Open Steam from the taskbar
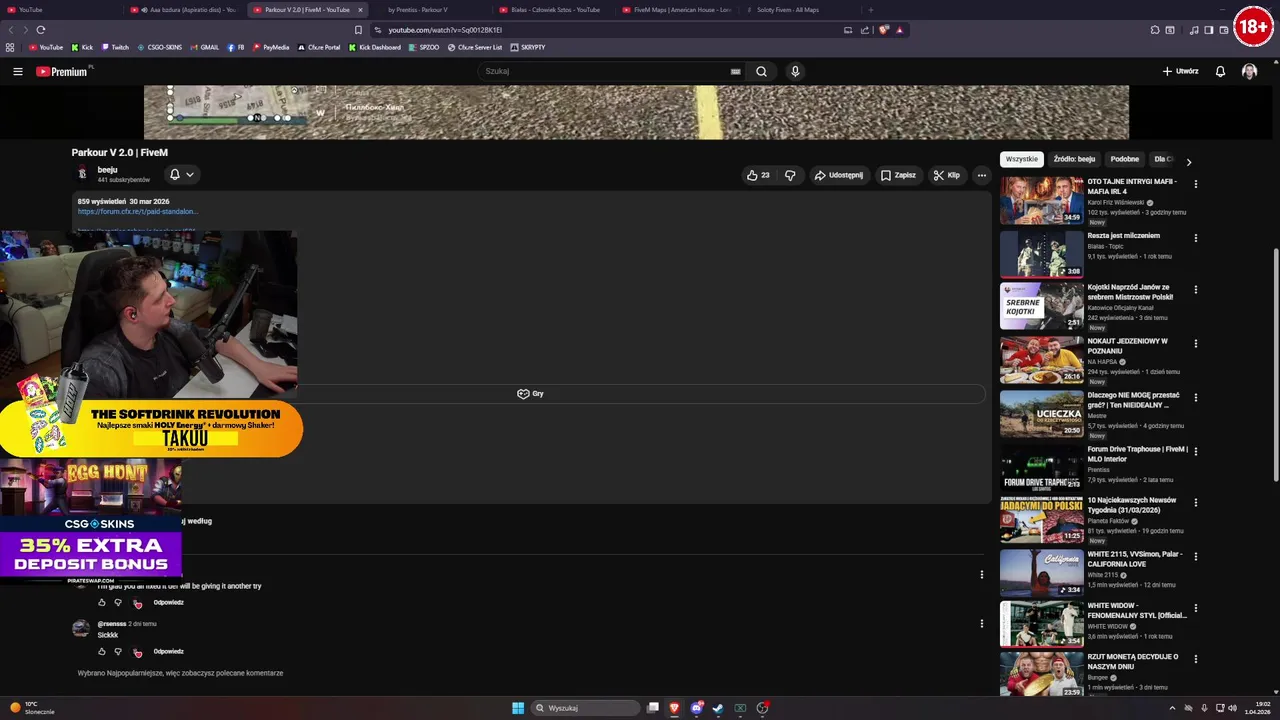The width and height of the screenshot is (1280, 720). pos(718,708)
